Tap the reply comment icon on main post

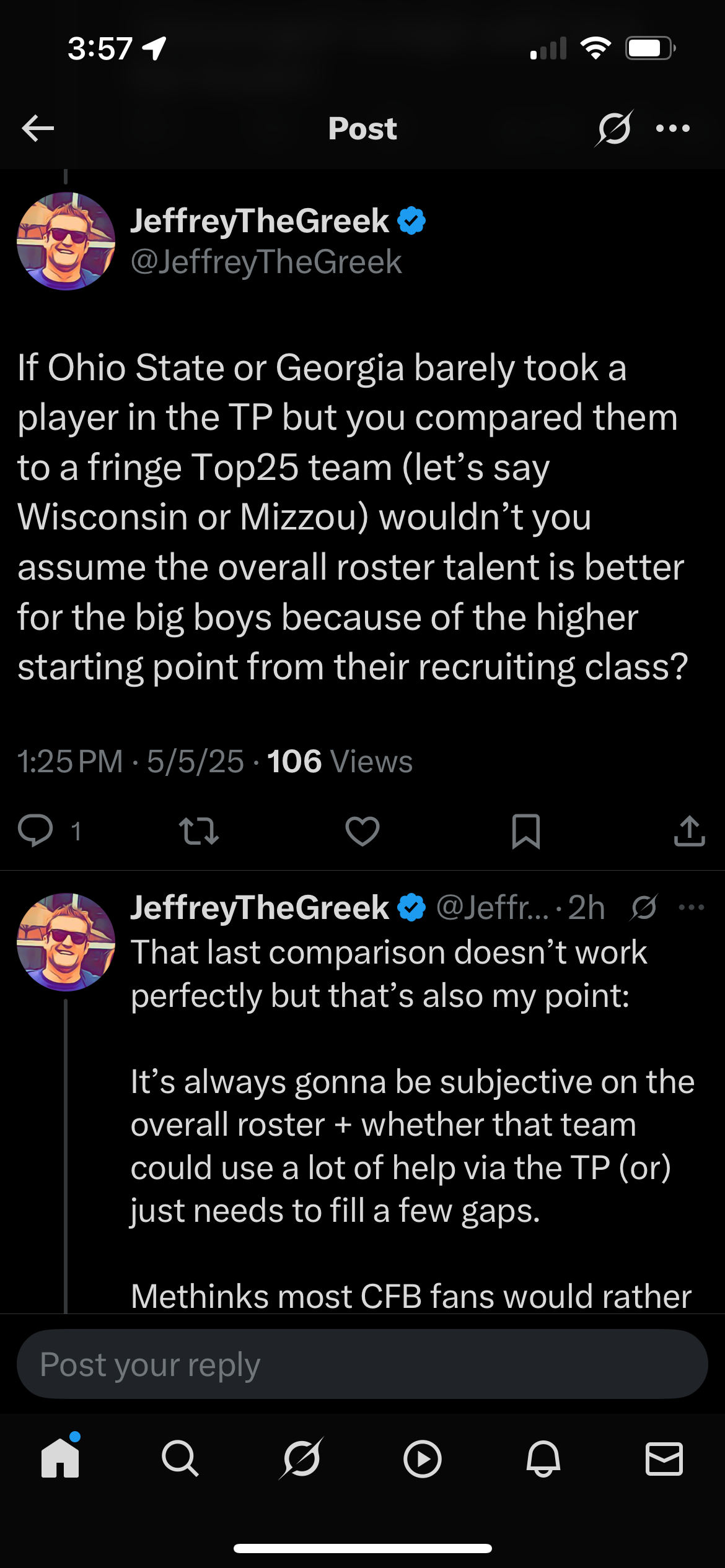tap(35, 830)
